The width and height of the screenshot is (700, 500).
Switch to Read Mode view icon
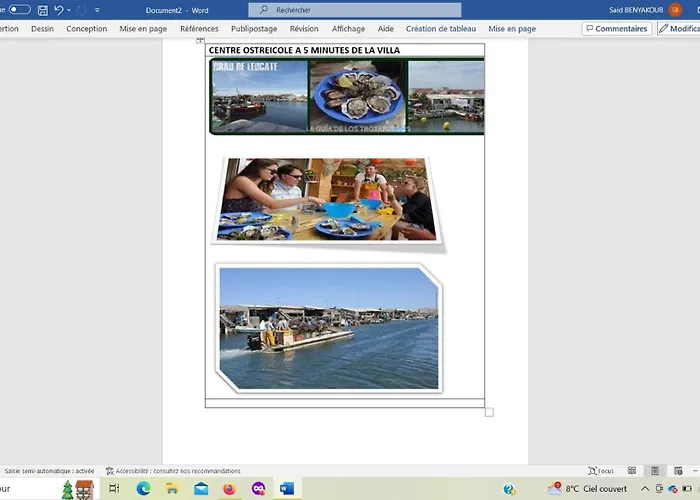(632, 471)
